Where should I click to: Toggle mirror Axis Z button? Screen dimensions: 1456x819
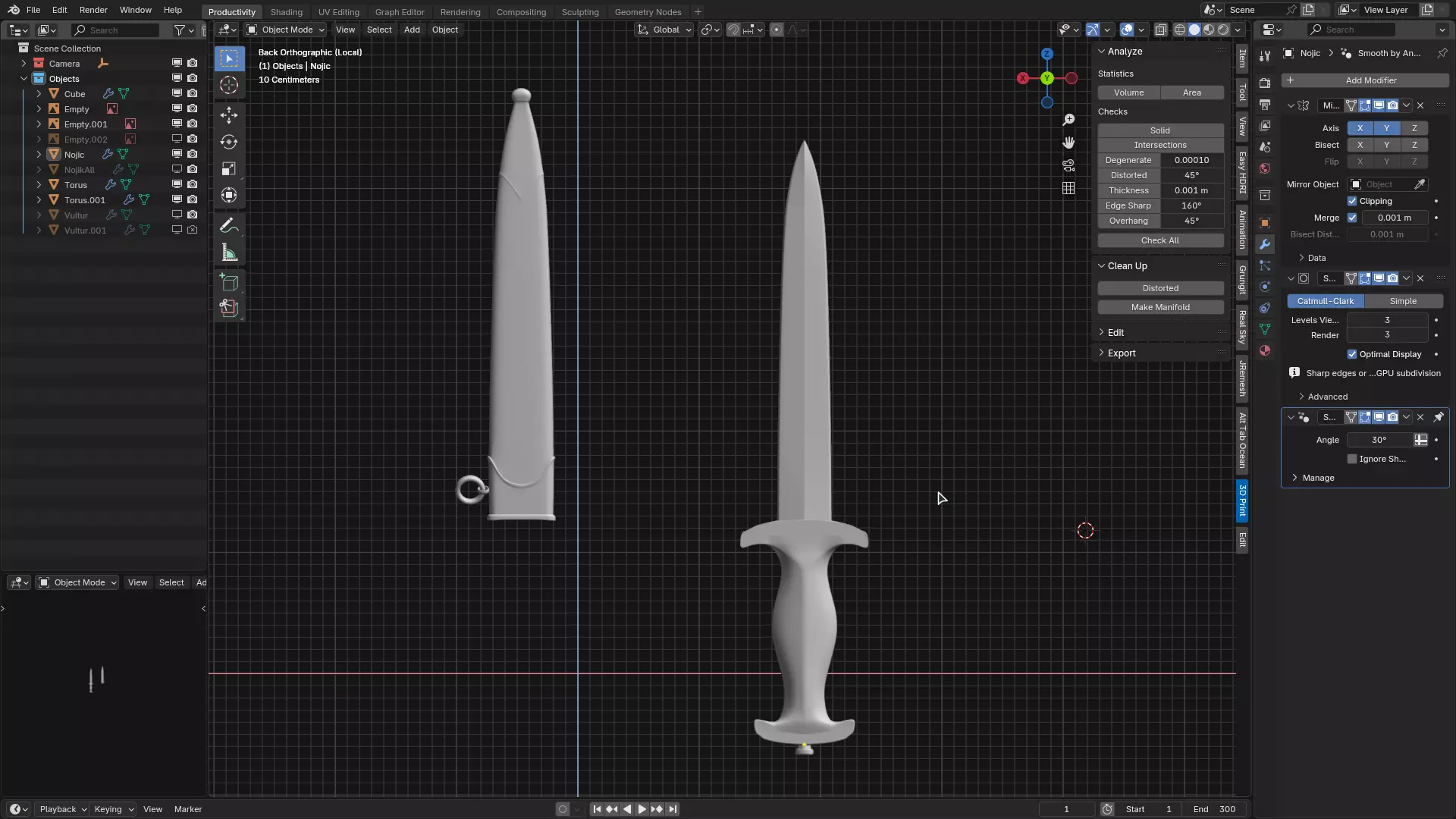[x=1414, y=128]
